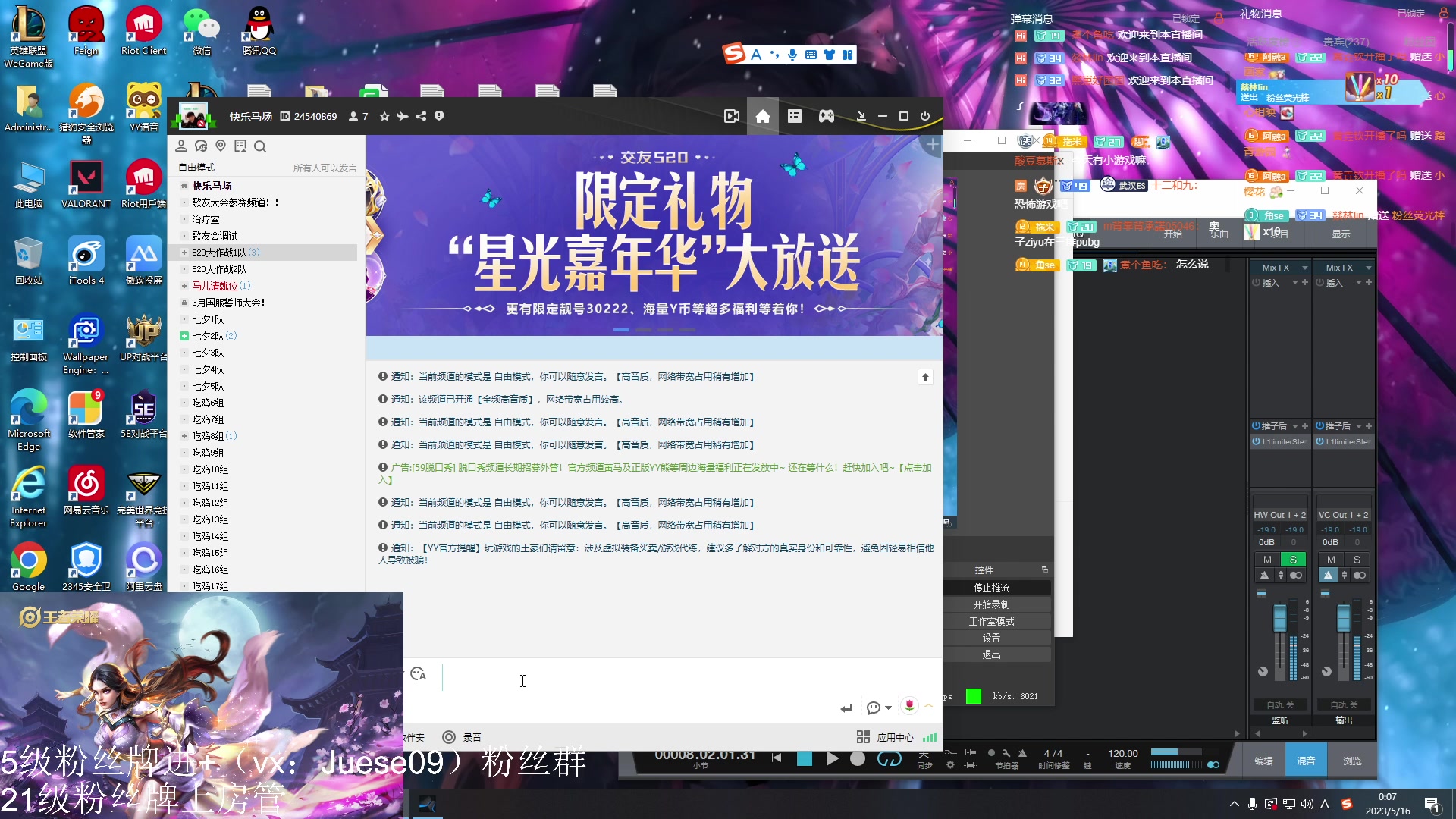Open the chat message mode dropdown arrow
This screenshot has width=1456, height=819.
887,708
